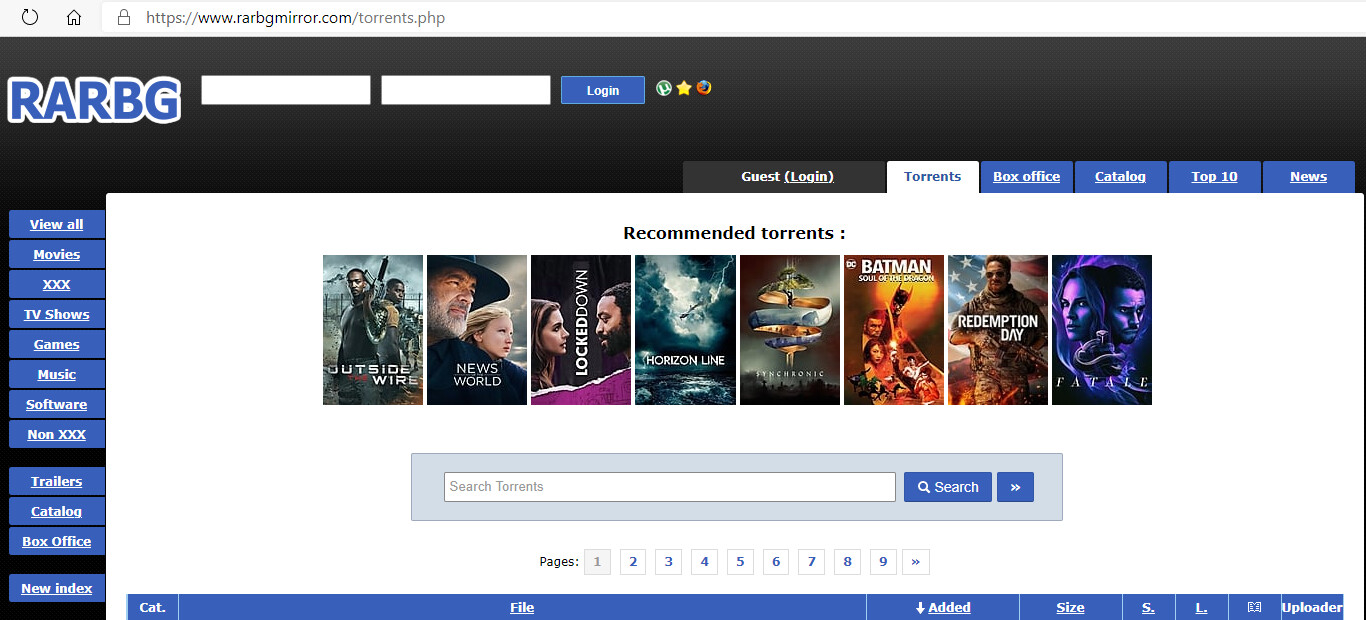Screen dimensions: 1366x620
Task: Open Outside the Wire poster
Action: pyautogui.click(x=373, y=330)
